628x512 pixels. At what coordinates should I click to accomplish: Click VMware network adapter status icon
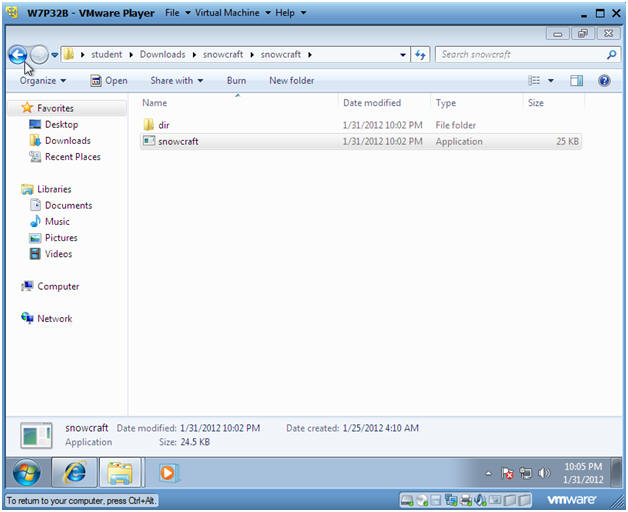point(451,500)
